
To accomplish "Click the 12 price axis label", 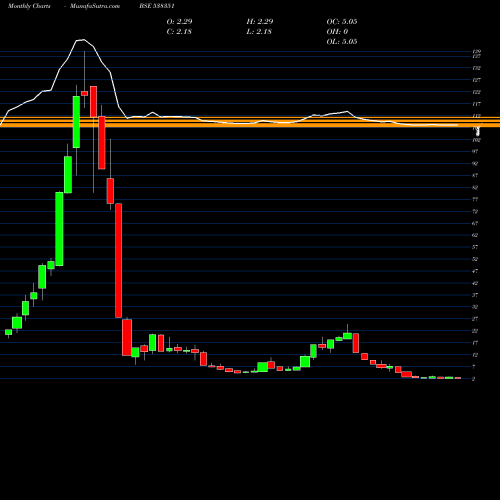I will 475,355.
